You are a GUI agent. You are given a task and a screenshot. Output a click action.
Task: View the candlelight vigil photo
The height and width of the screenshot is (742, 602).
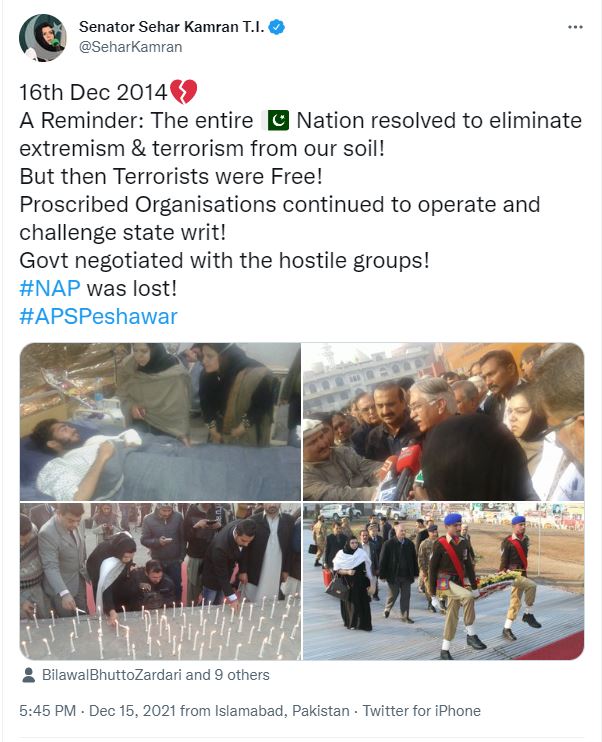pyautogui.click(x=160, y=581)
